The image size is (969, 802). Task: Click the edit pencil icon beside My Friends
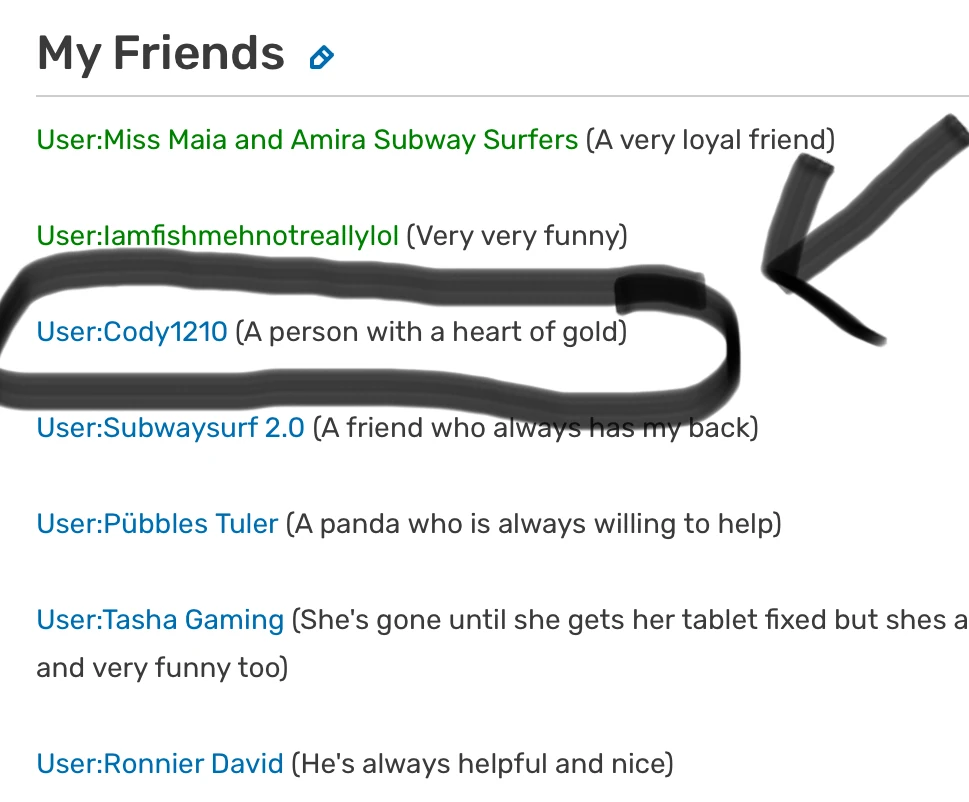tap(321, 58)
